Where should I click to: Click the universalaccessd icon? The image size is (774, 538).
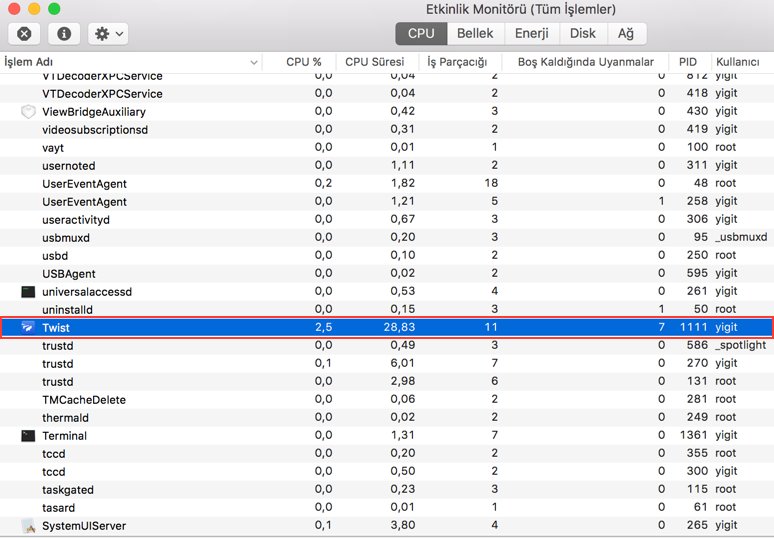(x=28, y=291)
